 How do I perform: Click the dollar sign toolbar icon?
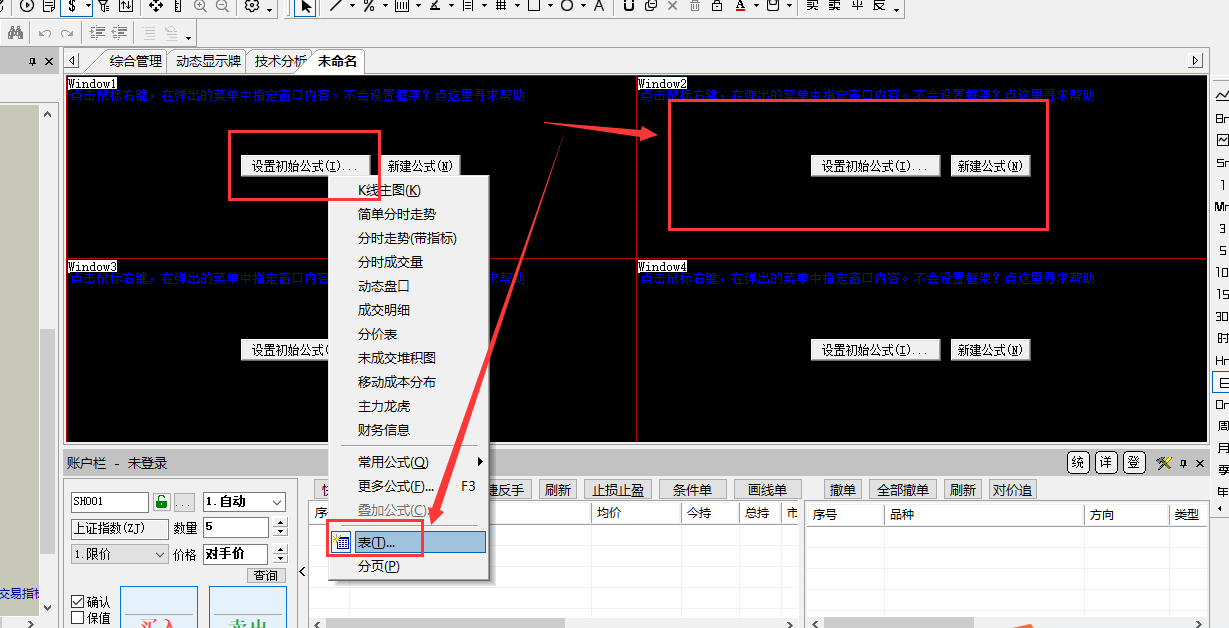(x=72, y=6)
